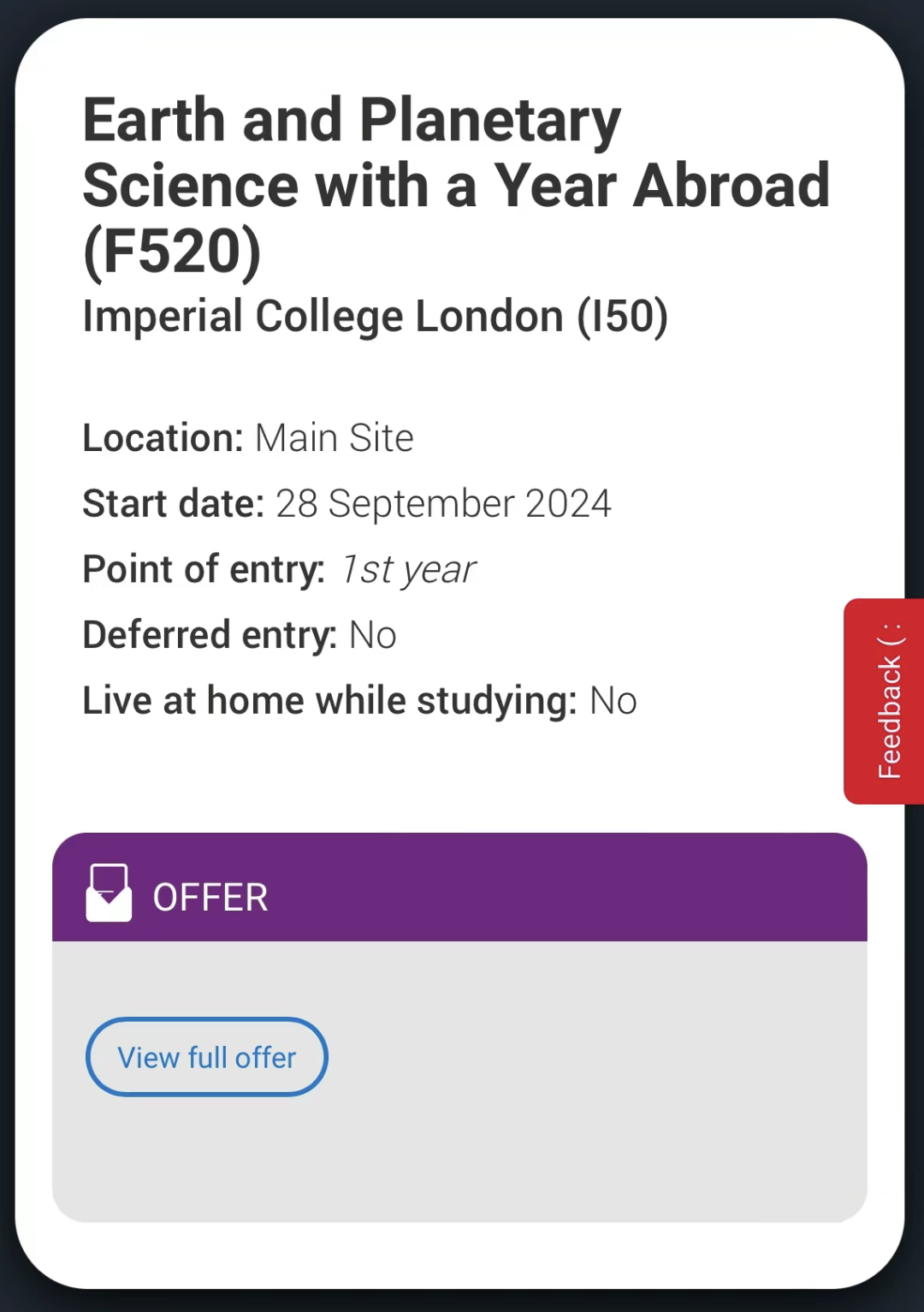Screen dimensions: 924x1312
Task: Click the Start date label
Action: [x=174, y=503]
